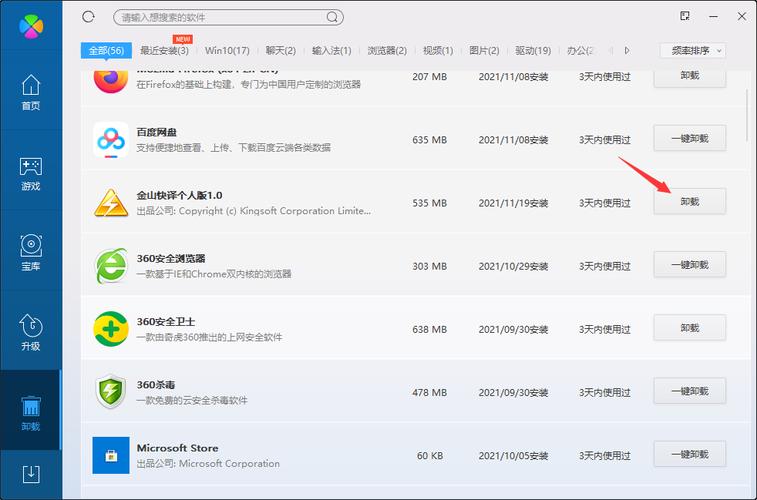Click the 360杀毒 shield icon
Screen dimensions: 757x500
pyautogui.click(x=111, y=391)
